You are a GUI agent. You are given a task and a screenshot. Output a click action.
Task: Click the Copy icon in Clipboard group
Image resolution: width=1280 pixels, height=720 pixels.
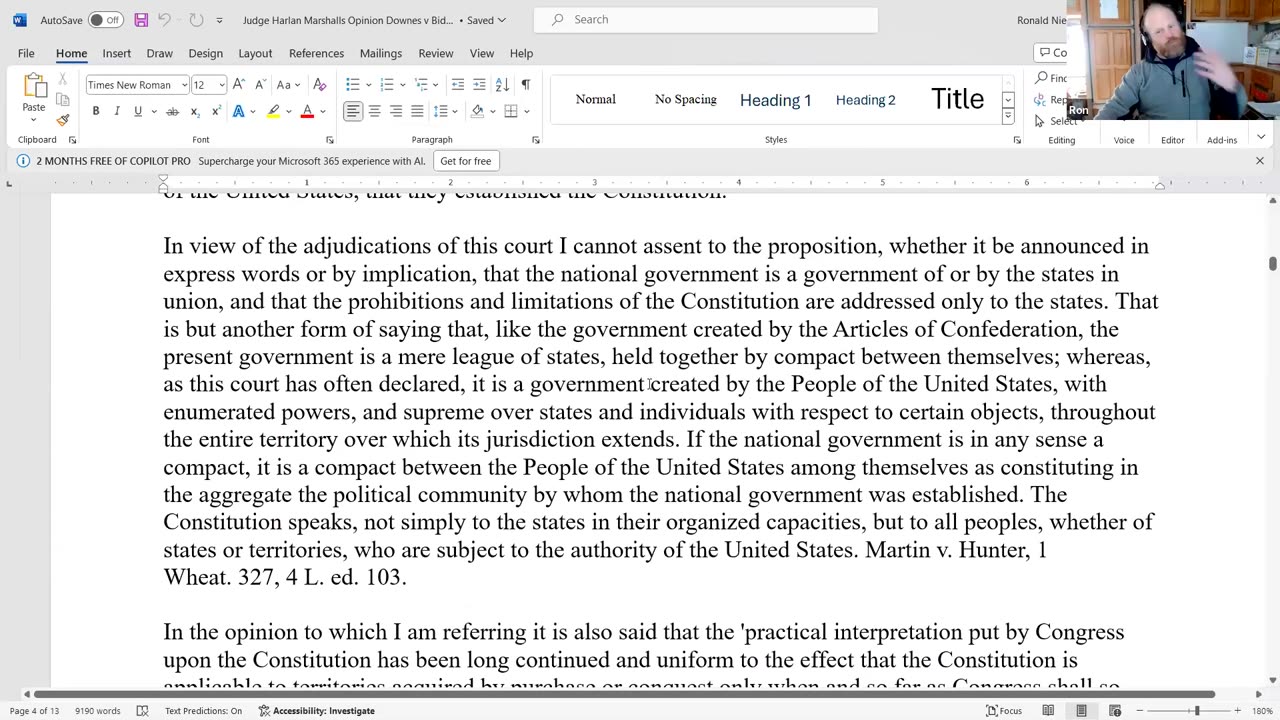(x=63, y=99)
